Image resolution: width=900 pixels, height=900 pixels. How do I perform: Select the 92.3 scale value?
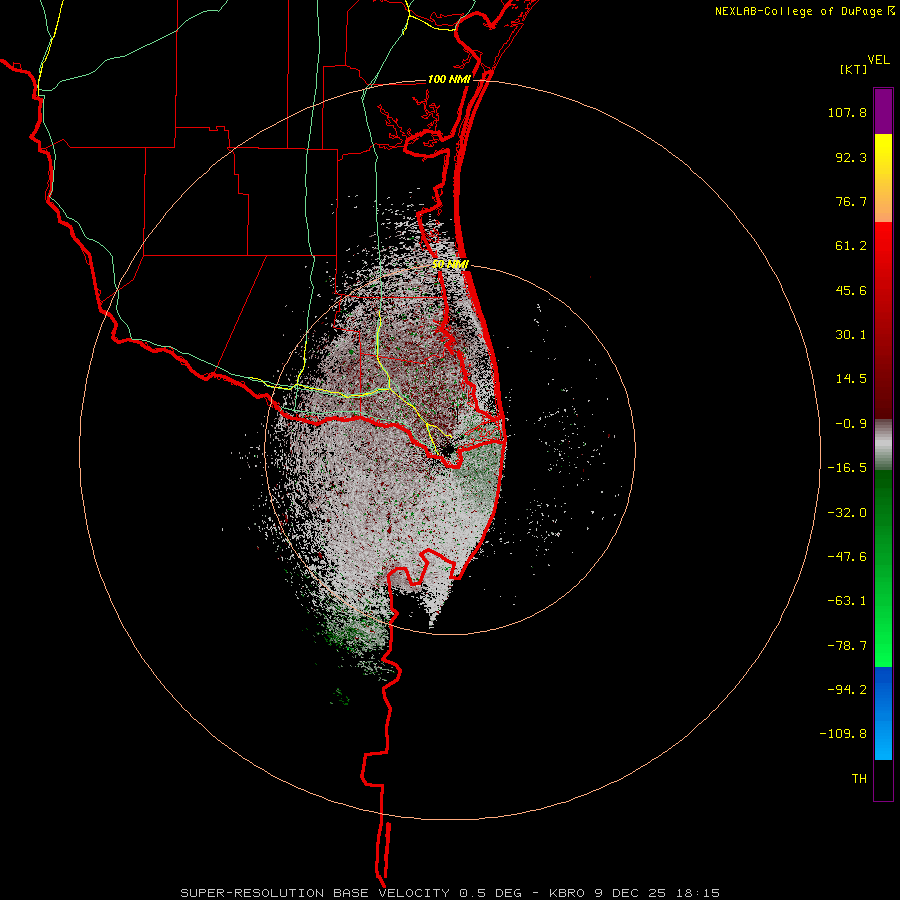[x=851, y=157]
